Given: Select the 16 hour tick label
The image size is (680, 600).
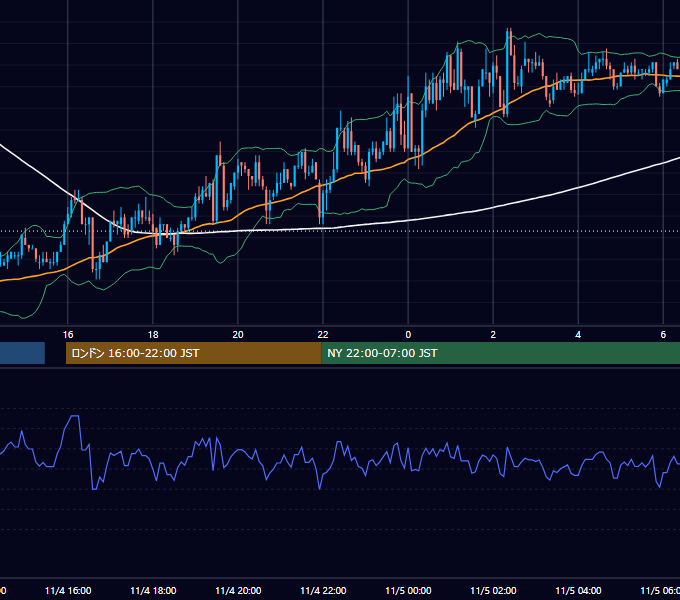Looking at the screenshot, I should tap(68, 335).
